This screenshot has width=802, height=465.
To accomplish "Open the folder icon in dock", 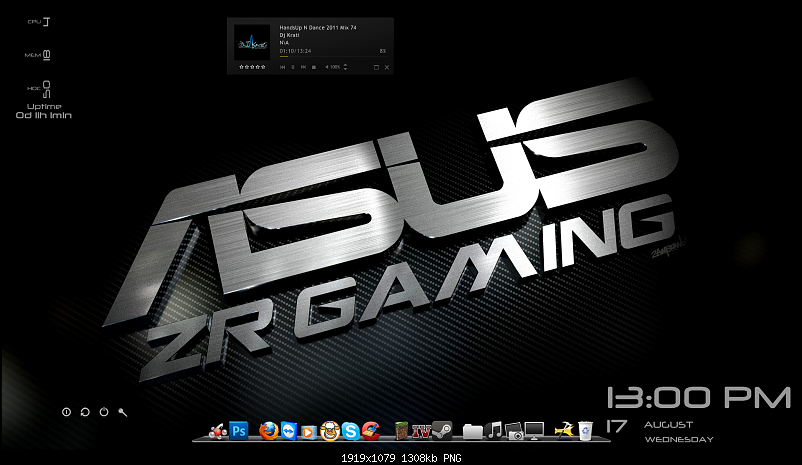I will click(x=473, y=432).
